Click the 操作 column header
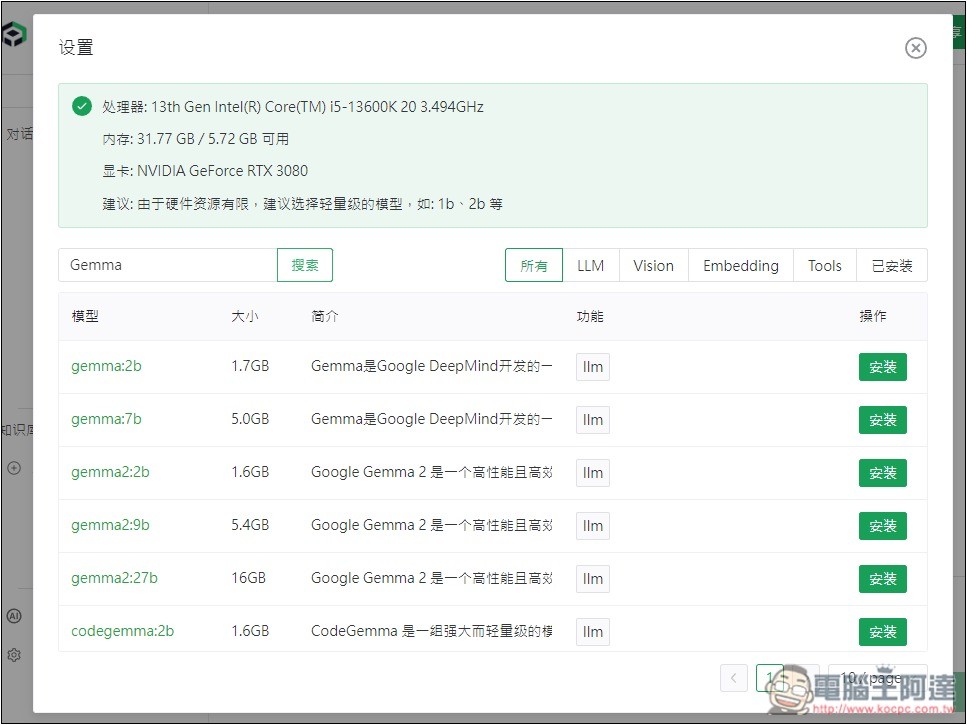Screen dimensions: 967x725 873,316
